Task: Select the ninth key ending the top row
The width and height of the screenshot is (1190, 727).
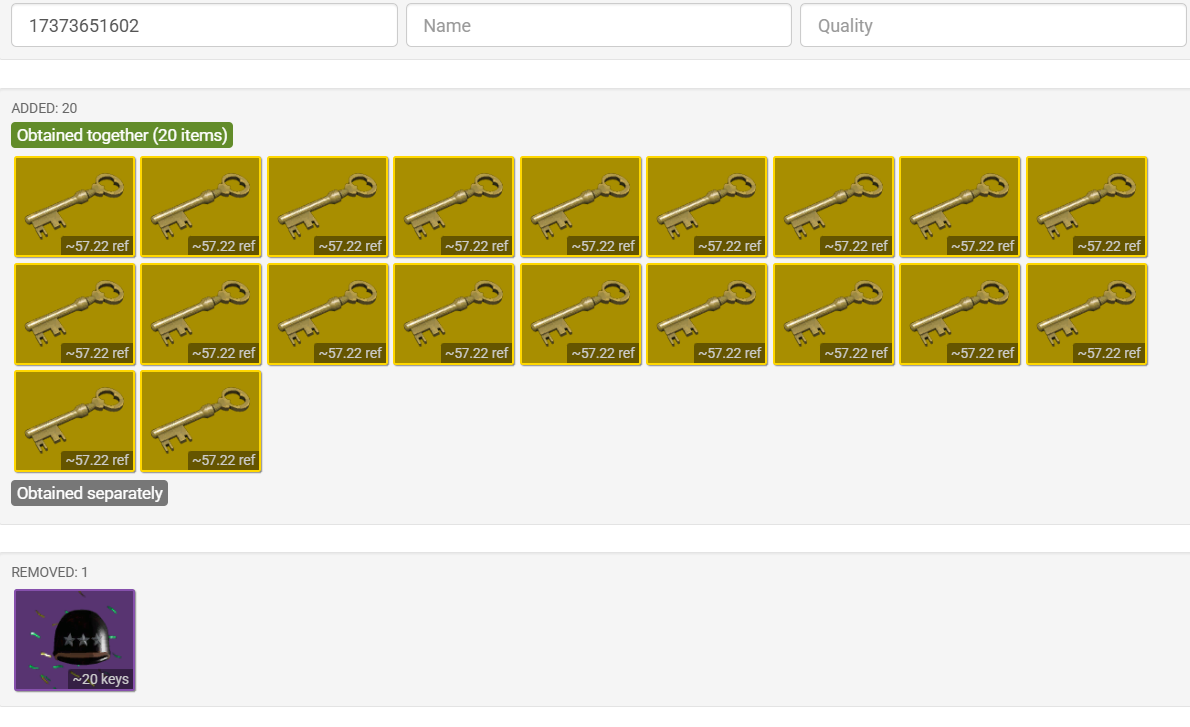Action: click(1087, 207)
